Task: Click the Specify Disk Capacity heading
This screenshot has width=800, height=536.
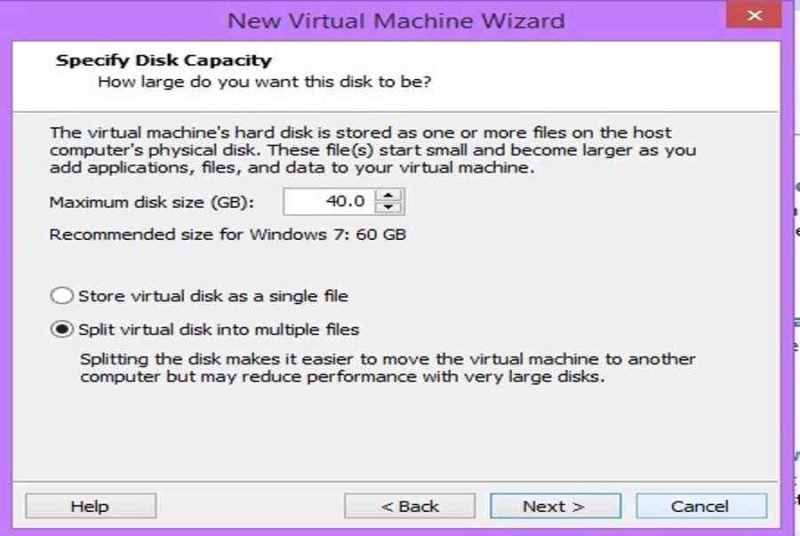Action: (164, 60)
